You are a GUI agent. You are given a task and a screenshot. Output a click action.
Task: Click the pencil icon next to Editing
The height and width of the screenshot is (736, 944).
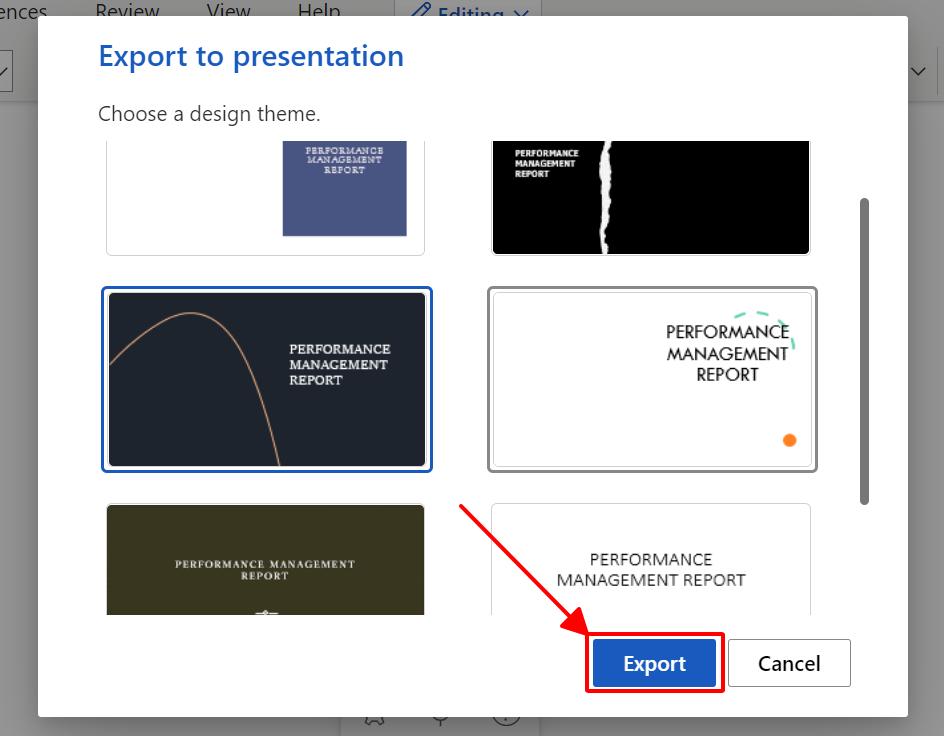pos(423,13)
